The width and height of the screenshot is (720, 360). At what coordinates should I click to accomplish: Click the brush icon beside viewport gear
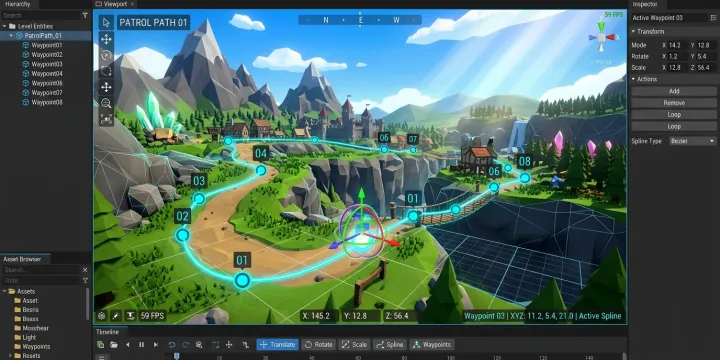coord(116,316)
